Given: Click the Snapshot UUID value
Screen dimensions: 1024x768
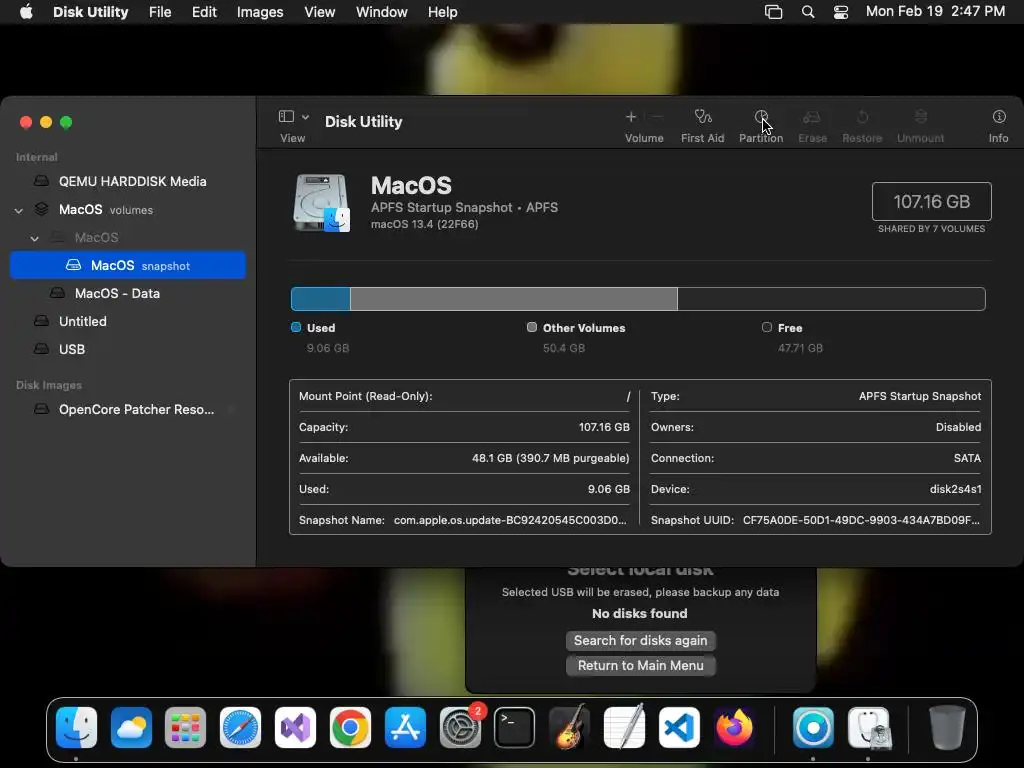Looking at the screenshot, I should coord(861,520).
